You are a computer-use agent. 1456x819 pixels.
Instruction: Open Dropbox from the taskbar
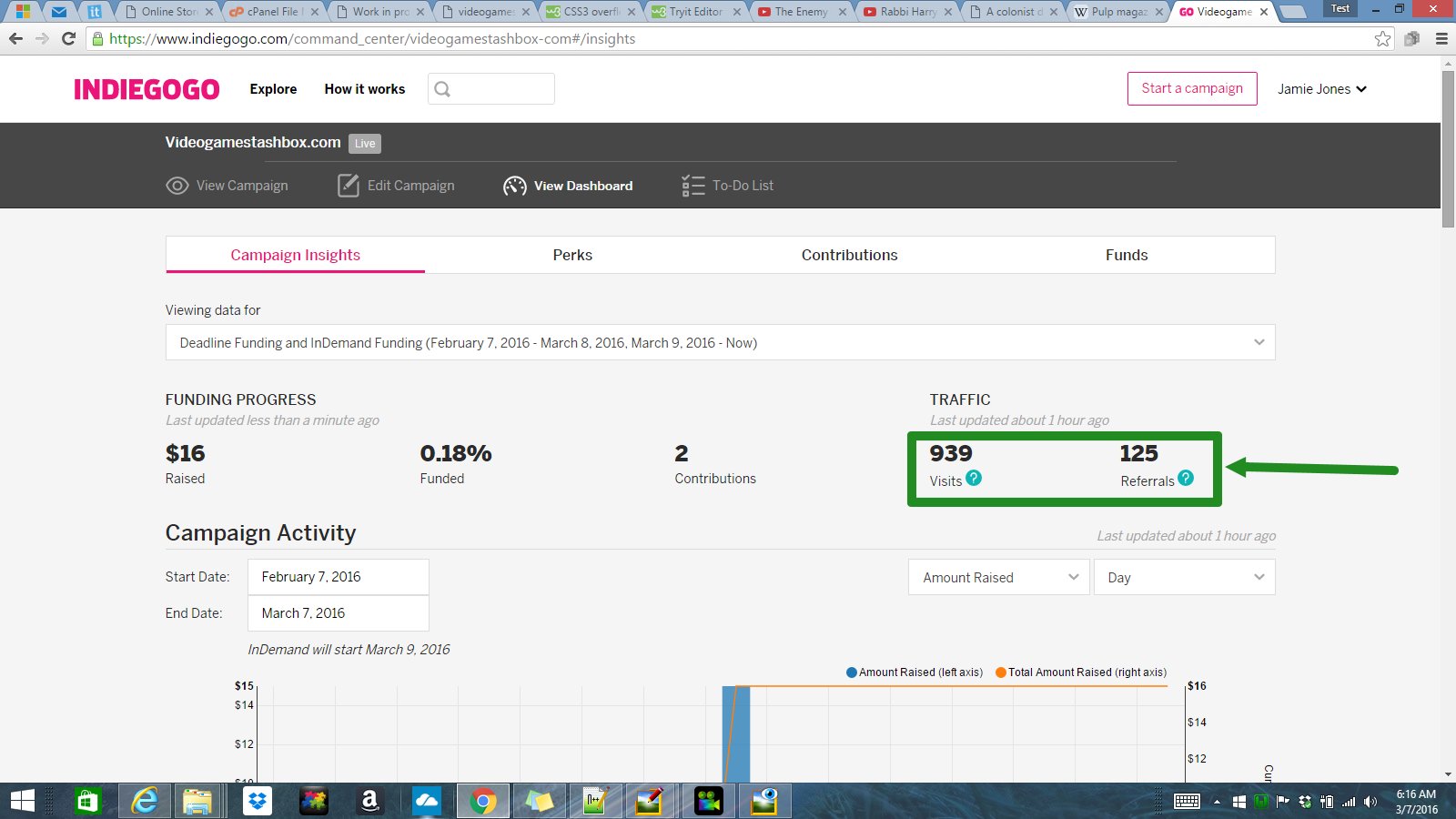point(258,801)
